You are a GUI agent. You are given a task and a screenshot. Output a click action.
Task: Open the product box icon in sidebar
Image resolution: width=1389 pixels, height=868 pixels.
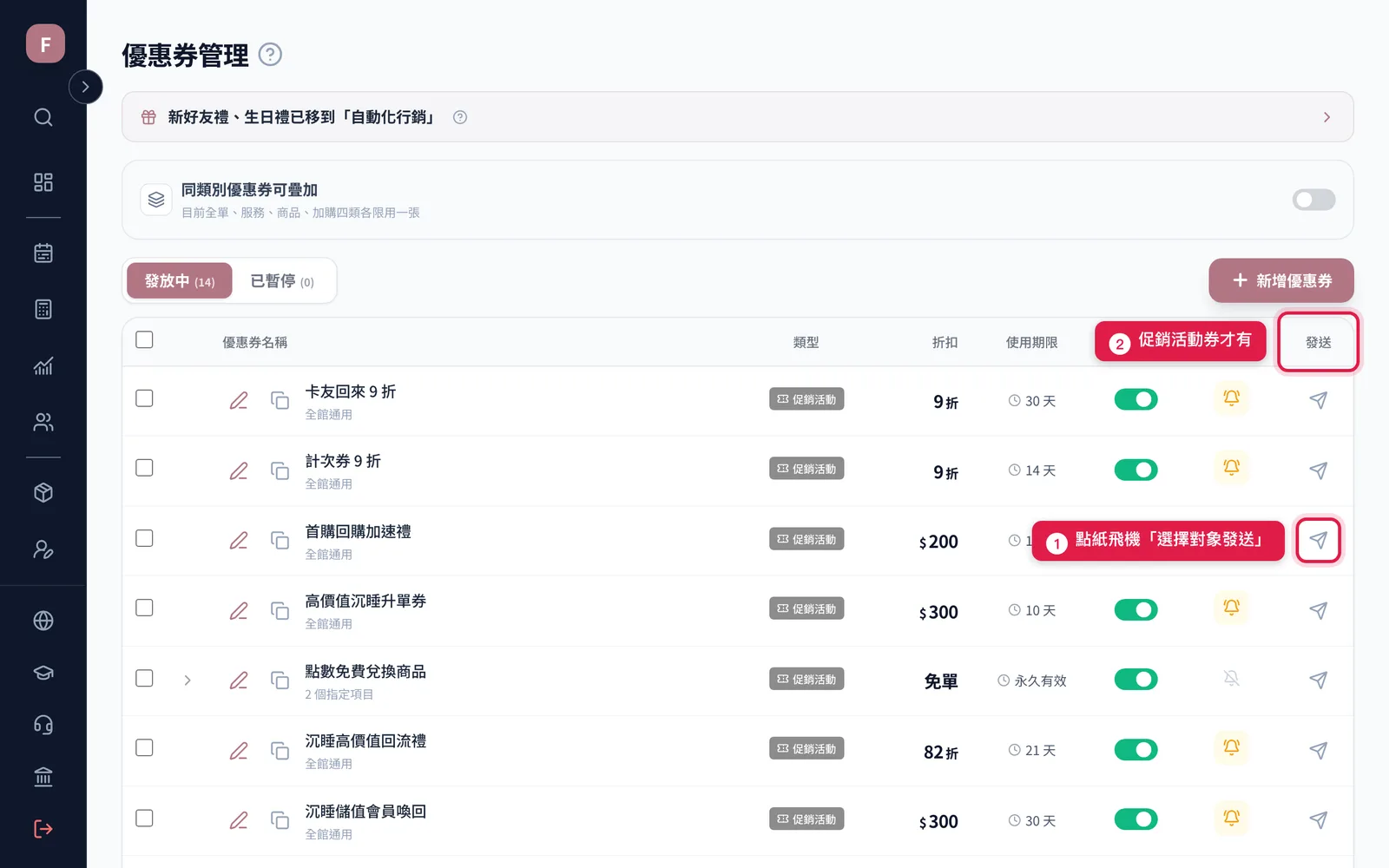point(43,493)
